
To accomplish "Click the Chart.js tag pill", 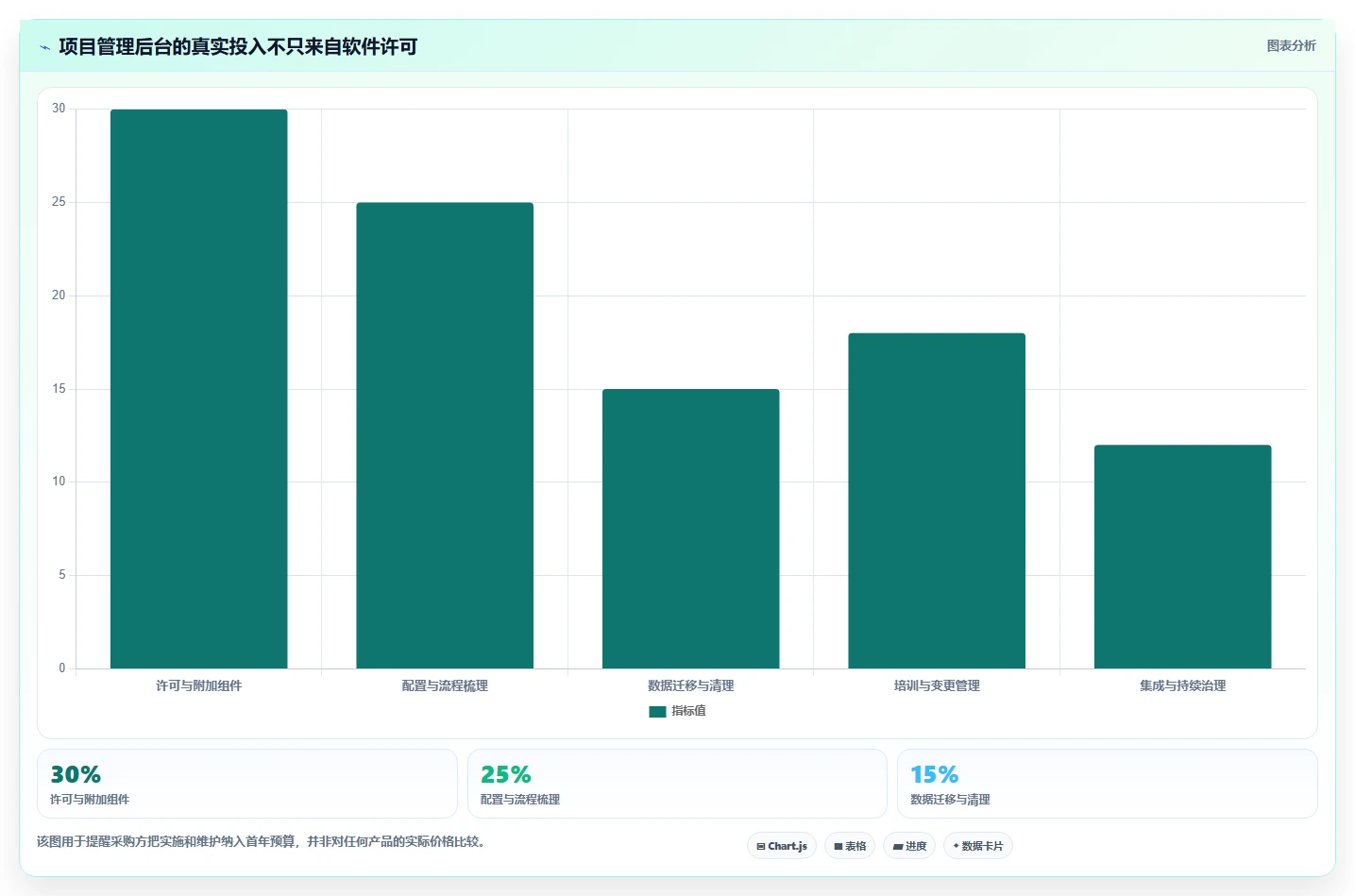I will (782, 846).
